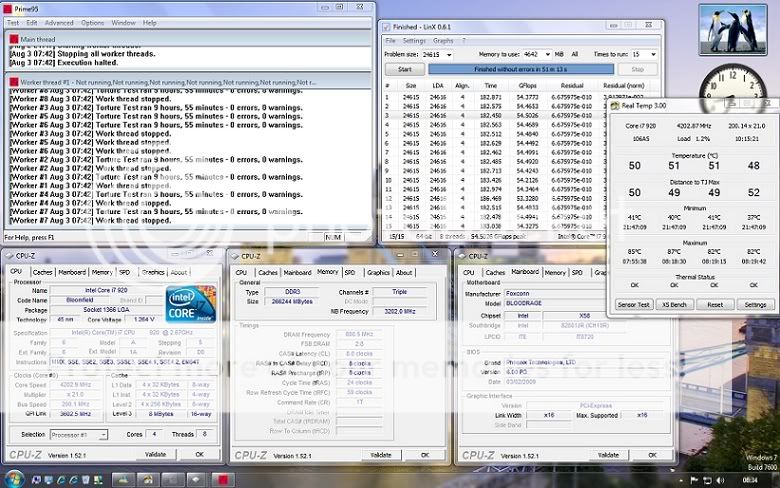Screen dimensions: 780x488
Task: Open the Graphs menu in LinX
Action: (443, 41)
